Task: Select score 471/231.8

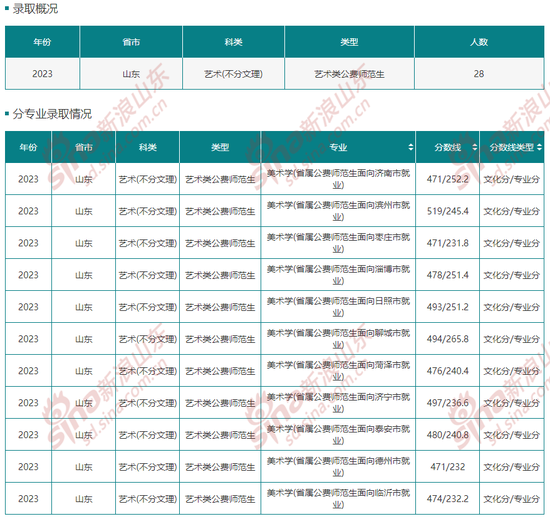Action: click(448, 243)
